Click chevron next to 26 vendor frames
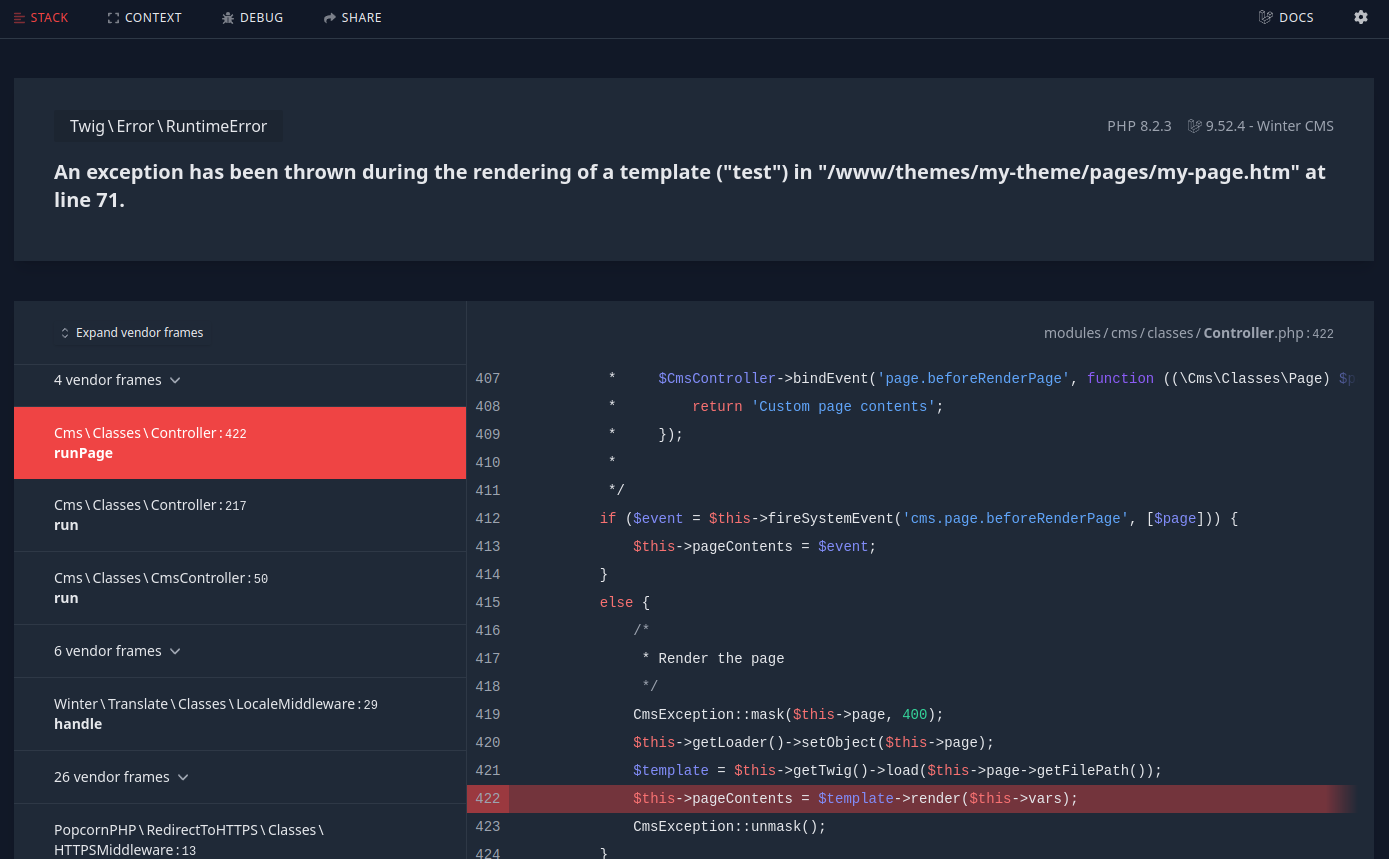 [183, 778]
